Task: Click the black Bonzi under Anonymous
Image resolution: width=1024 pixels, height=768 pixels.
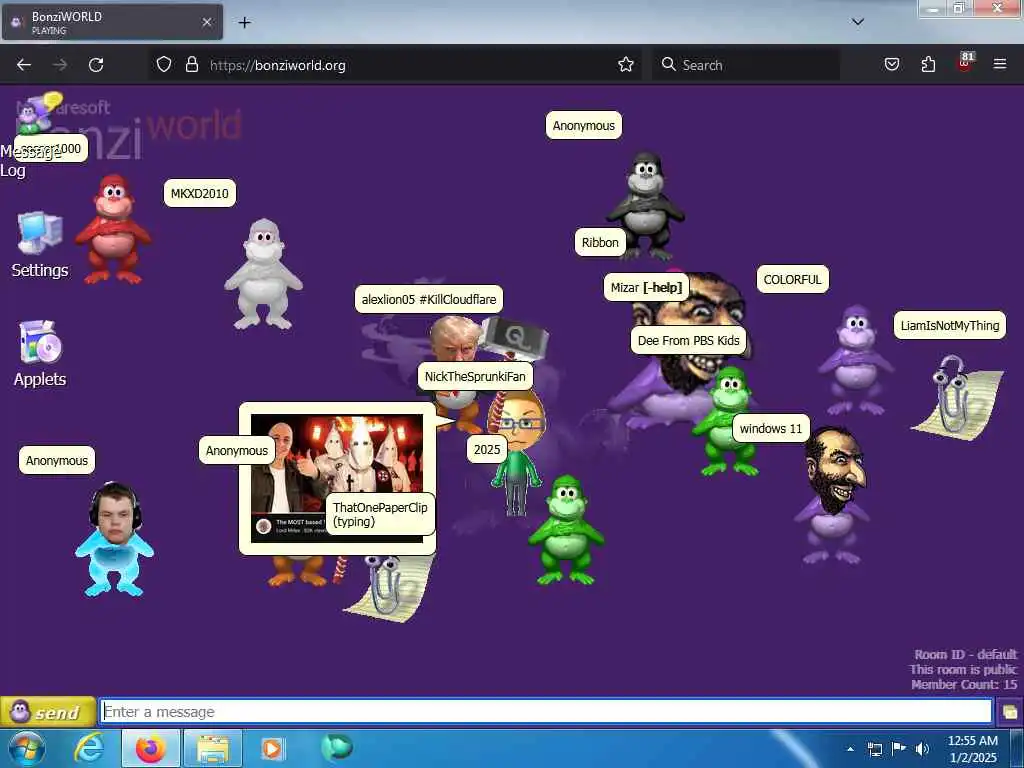Action: tap(645, 206)
